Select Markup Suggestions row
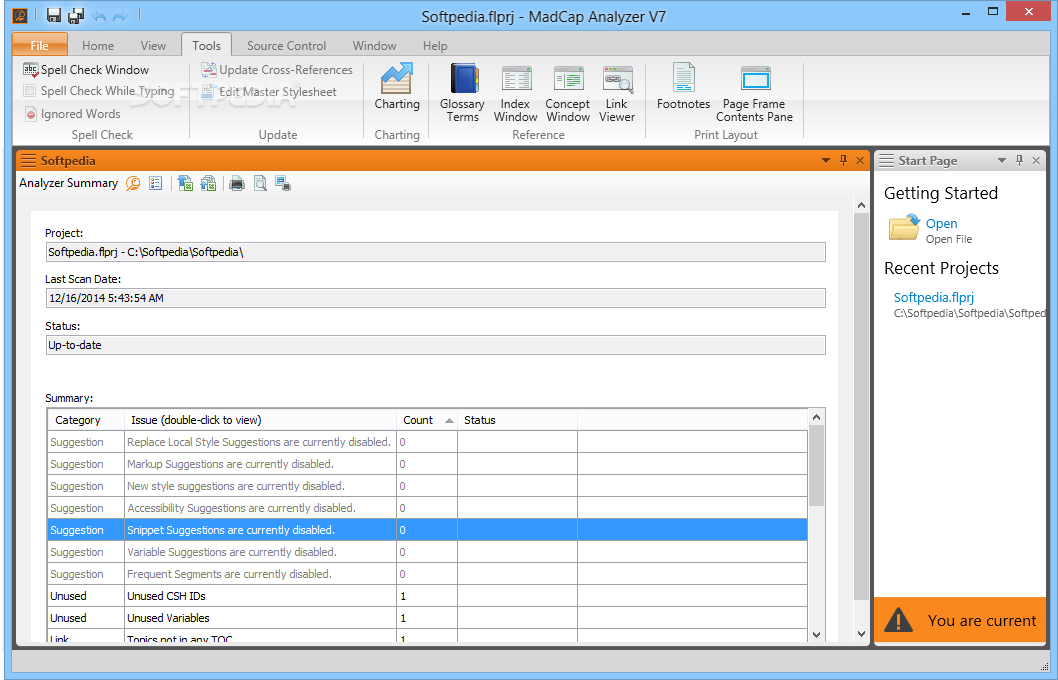 [427, 464]
